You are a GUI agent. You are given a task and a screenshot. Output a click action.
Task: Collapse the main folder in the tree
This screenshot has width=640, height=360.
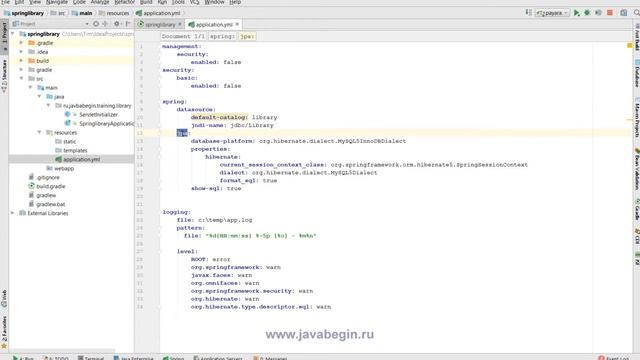pos(31,88)
